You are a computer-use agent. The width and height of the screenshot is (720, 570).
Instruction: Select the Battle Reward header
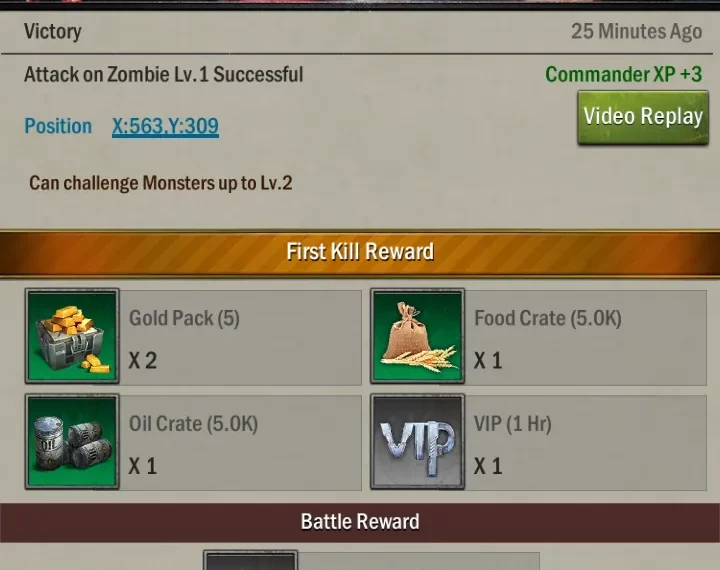(x=360, y=522)
